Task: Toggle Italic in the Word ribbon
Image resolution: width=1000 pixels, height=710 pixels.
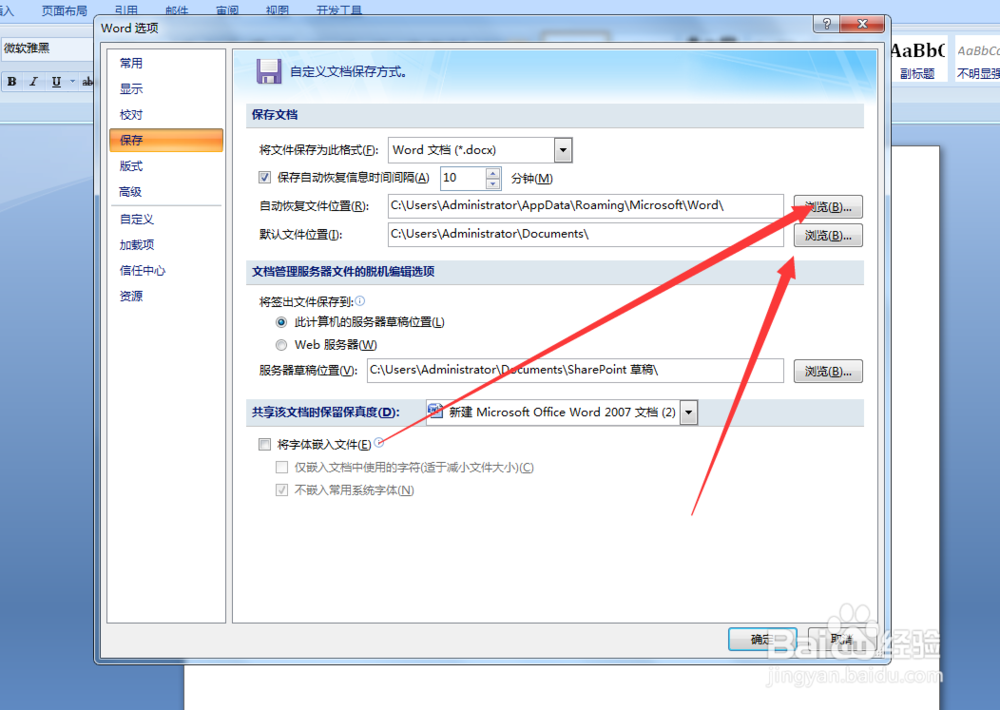Action: click(x=34, y=82)
